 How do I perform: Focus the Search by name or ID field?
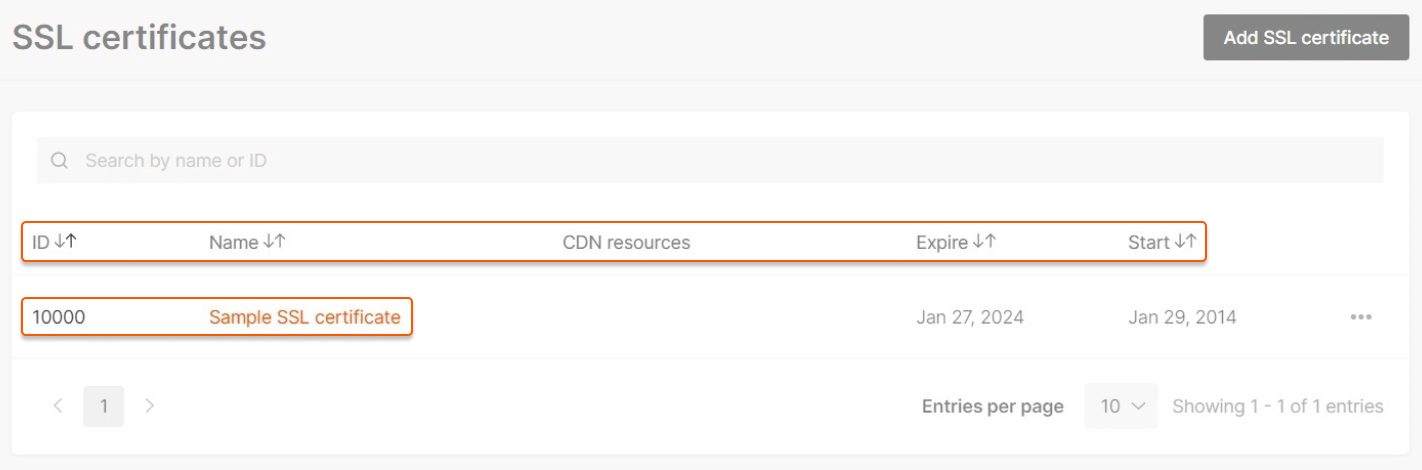pyautogui.click(x=700, y=160)
